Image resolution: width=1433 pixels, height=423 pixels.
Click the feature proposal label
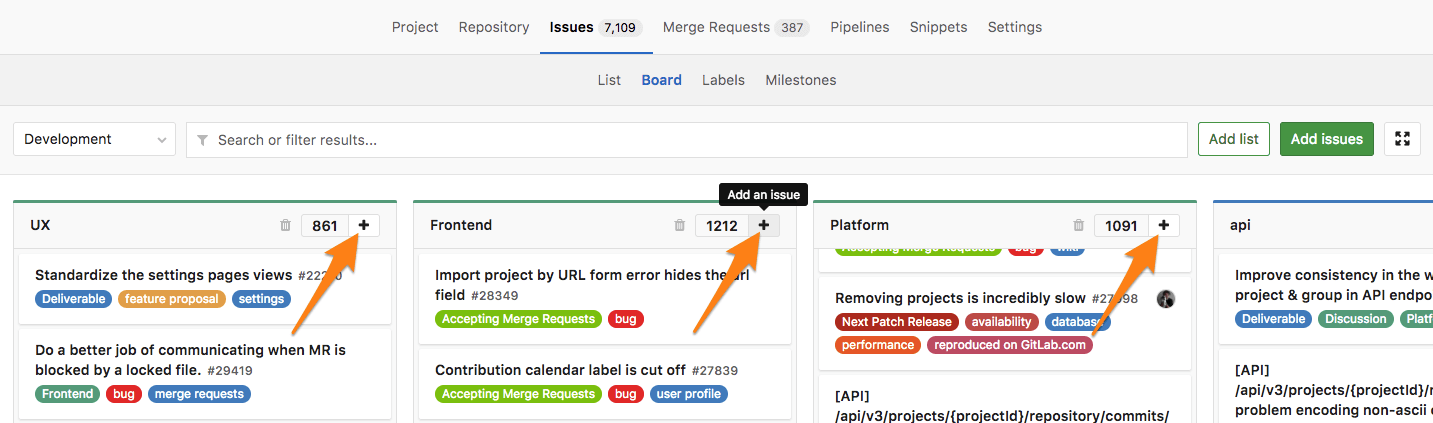pyautogui.click(x=172, y=299)
